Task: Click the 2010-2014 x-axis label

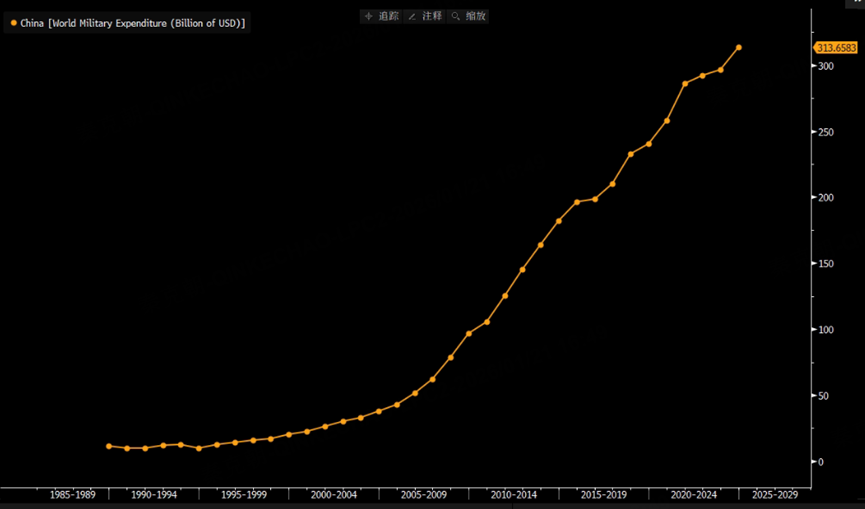Action: pyautogui.click(x=514, y=494)
